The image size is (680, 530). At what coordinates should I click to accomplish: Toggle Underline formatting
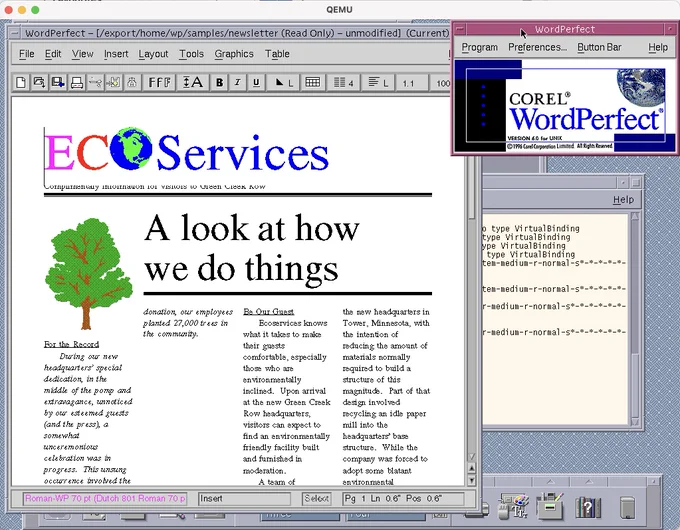[x=256, y=82]
